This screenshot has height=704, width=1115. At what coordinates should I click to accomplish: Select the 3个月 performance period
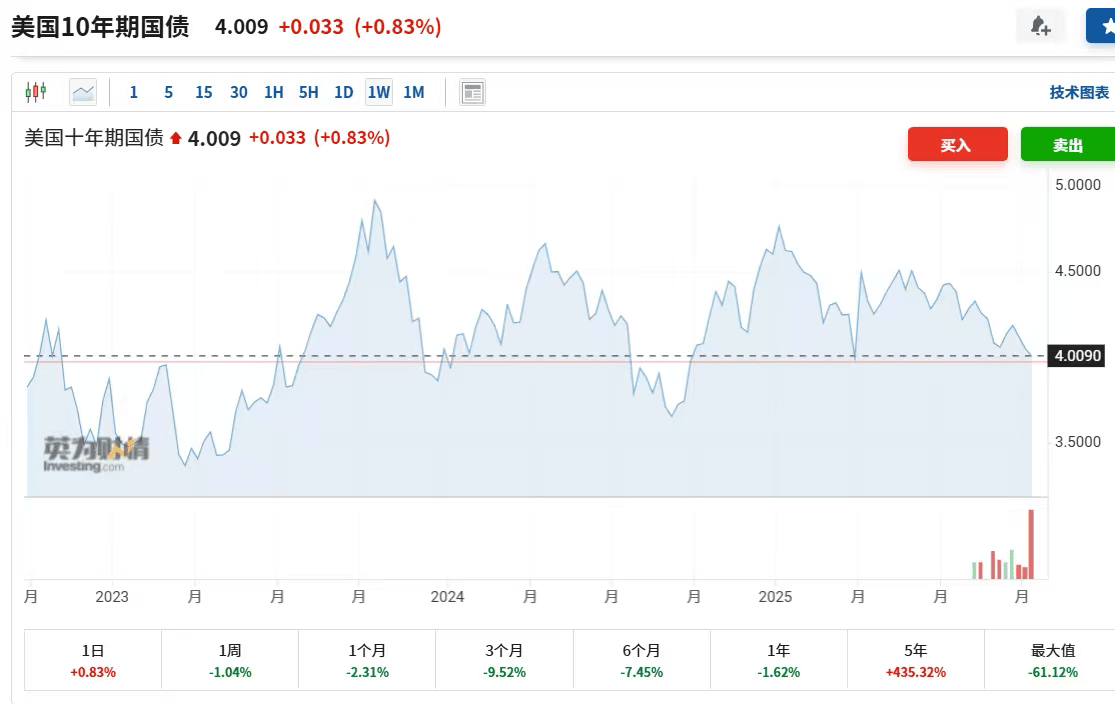pos(504,660)
